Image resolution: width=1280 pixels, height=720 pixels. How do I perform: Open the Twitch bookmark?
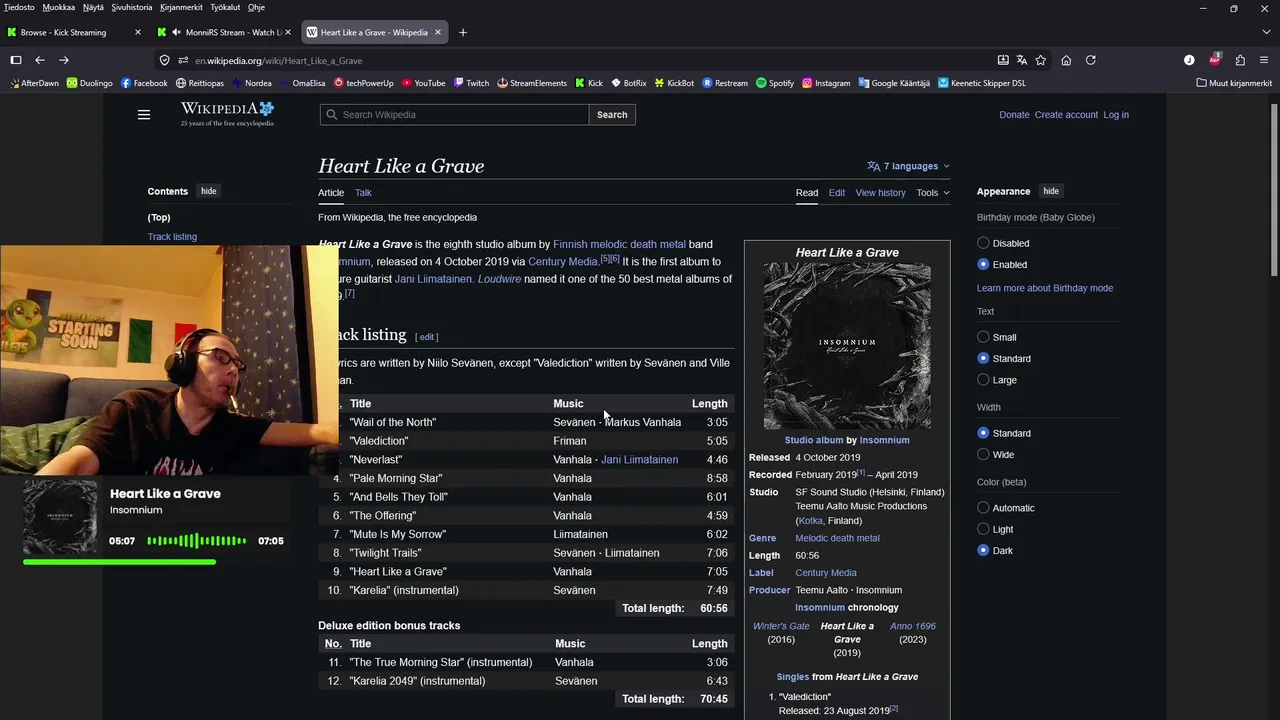tap(471, 83)
